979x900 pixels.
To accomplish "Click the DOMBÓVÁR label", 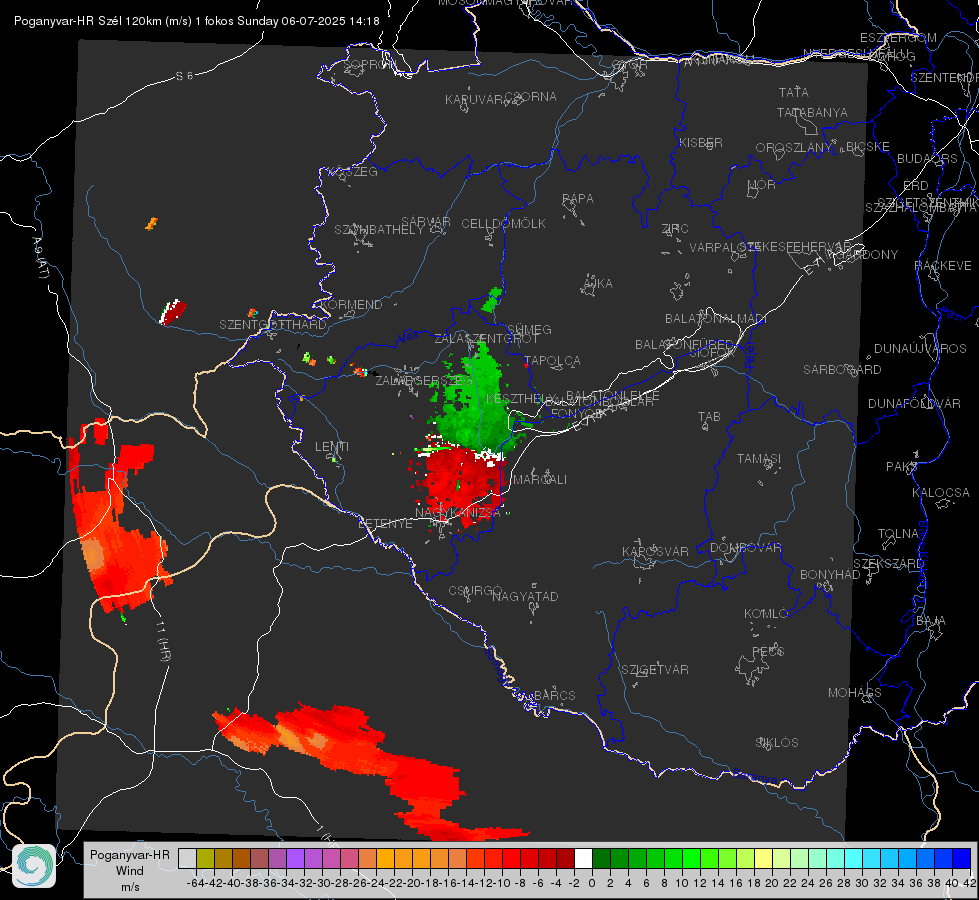I will coord(745,548).
